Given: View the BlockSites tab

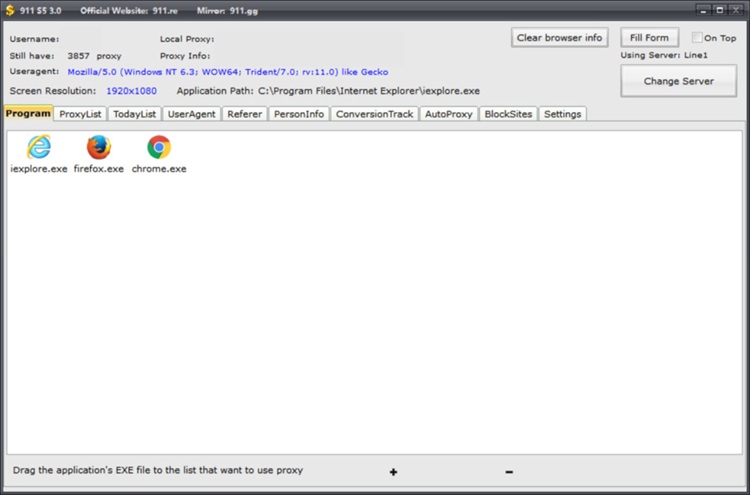Looking at the screenshot, I should 508,114.
